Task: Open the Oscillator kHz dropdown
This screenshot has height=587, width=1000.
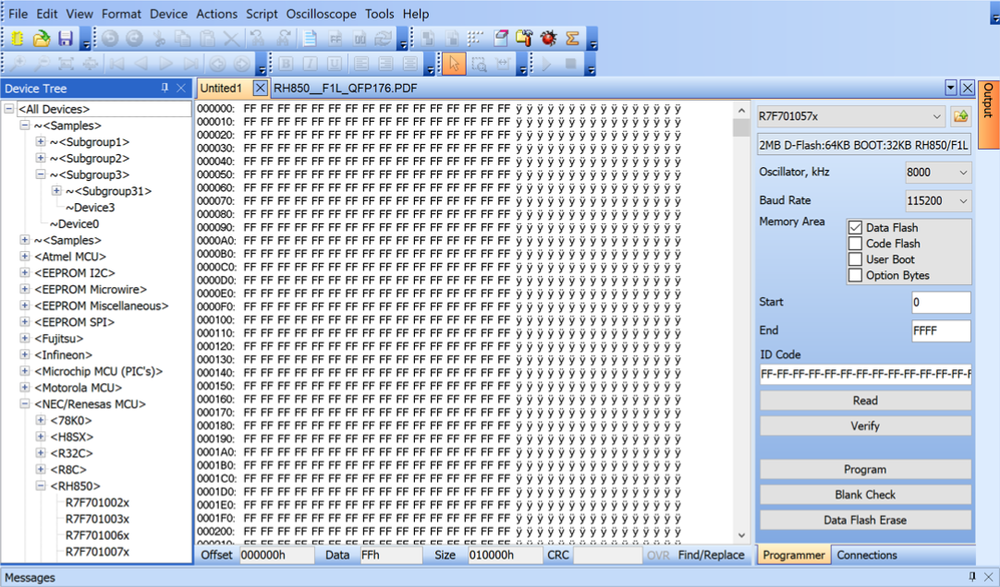Action: [962, 172]
